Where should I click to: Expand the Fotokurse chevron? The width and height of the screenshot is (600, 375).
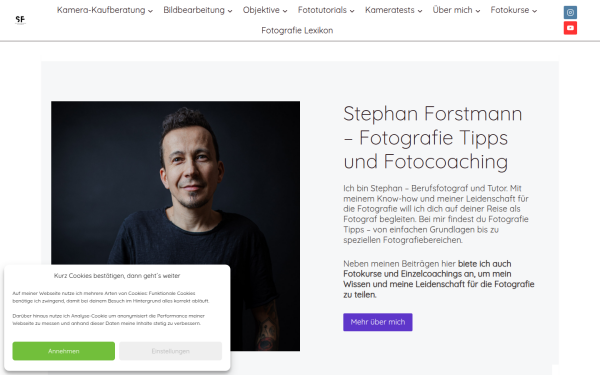[x=535, y=11]
